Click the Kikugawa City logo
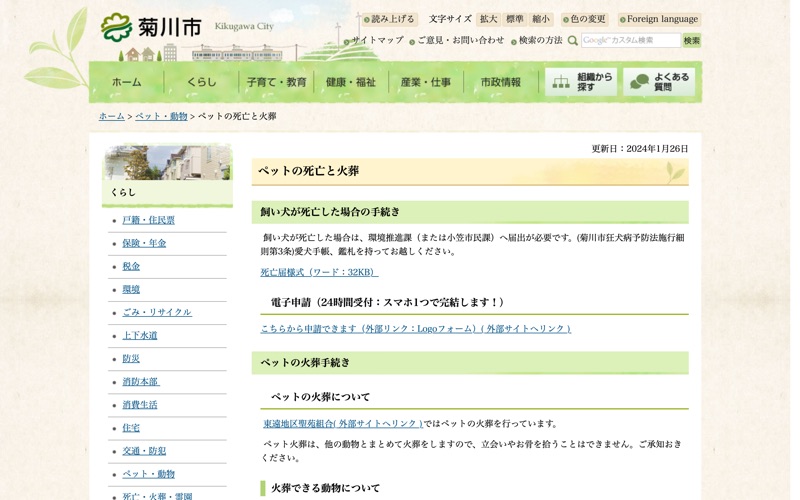Screen dimensions: 800x500 [x=152, y=28]
